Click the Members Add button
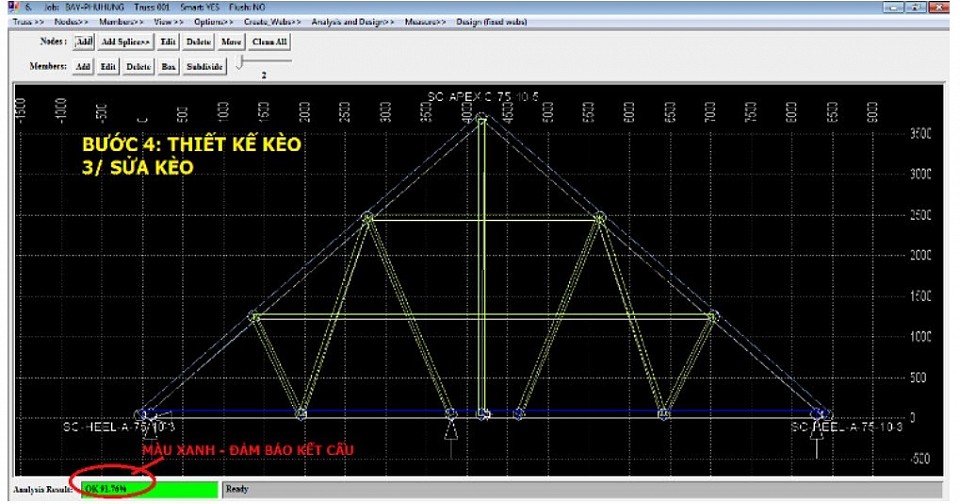 (x=83, y=66)
